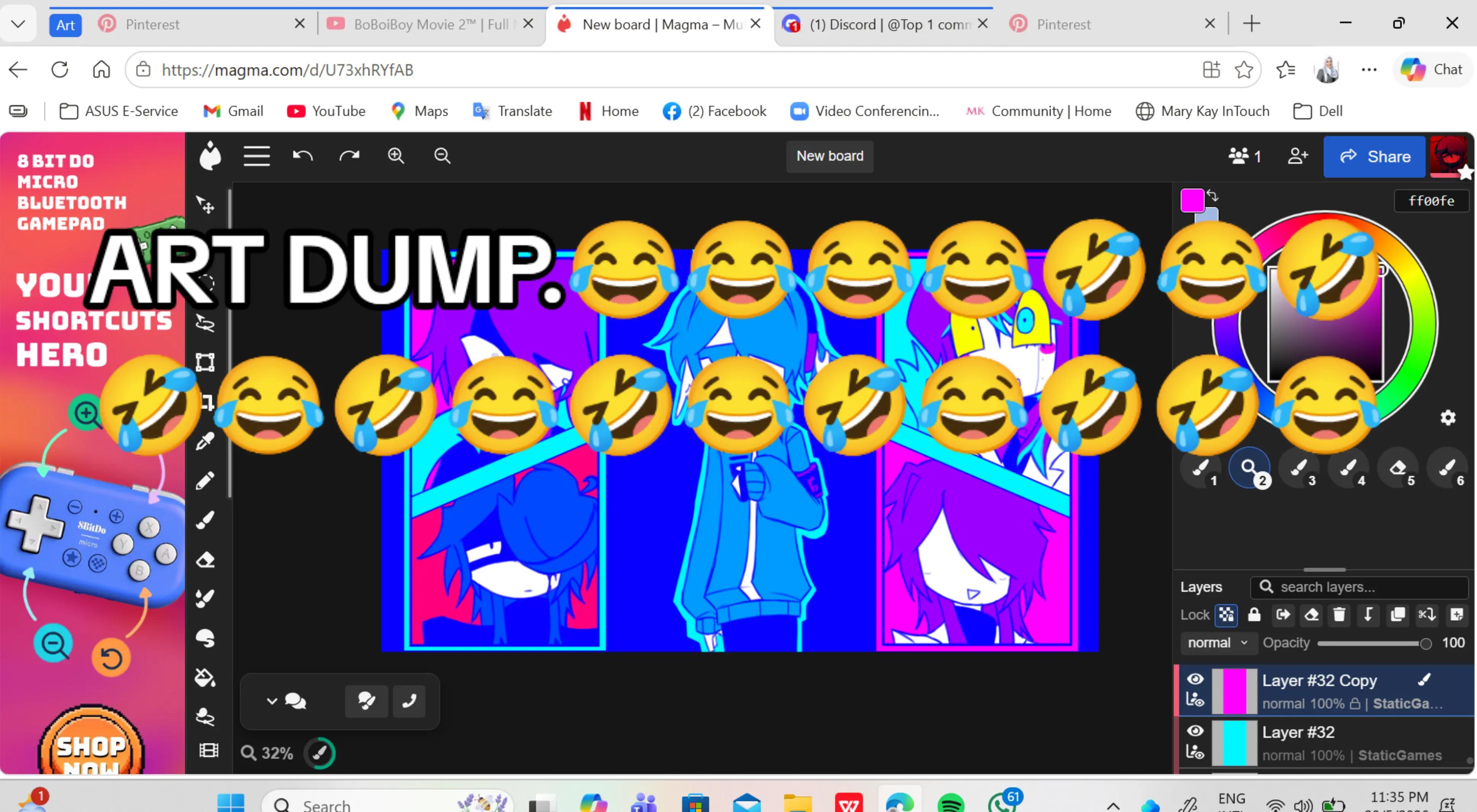Select the AI assistant lasso tool
The image size is (1477, 812).
[205, 717]
